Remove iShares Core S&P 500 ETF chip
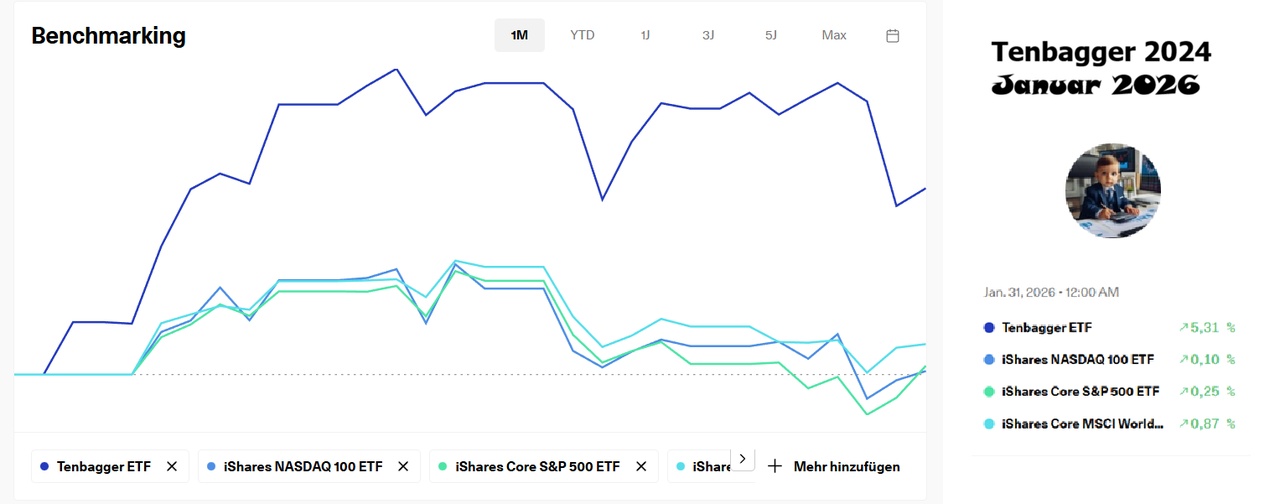Image resolution: width=1280 pixels, height=504 pixels. pos(642,466)
